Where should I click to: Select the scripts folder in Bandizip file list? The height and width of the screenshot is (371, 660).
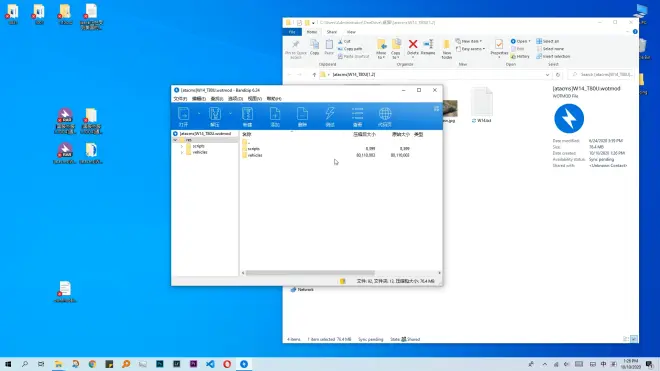click(x=254, y=149)
